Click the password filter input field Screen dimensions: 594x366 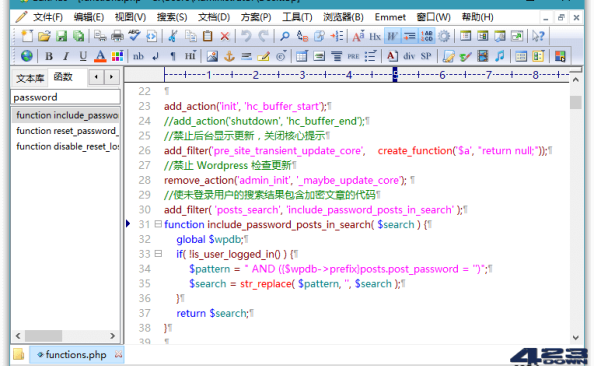point(66,97)
